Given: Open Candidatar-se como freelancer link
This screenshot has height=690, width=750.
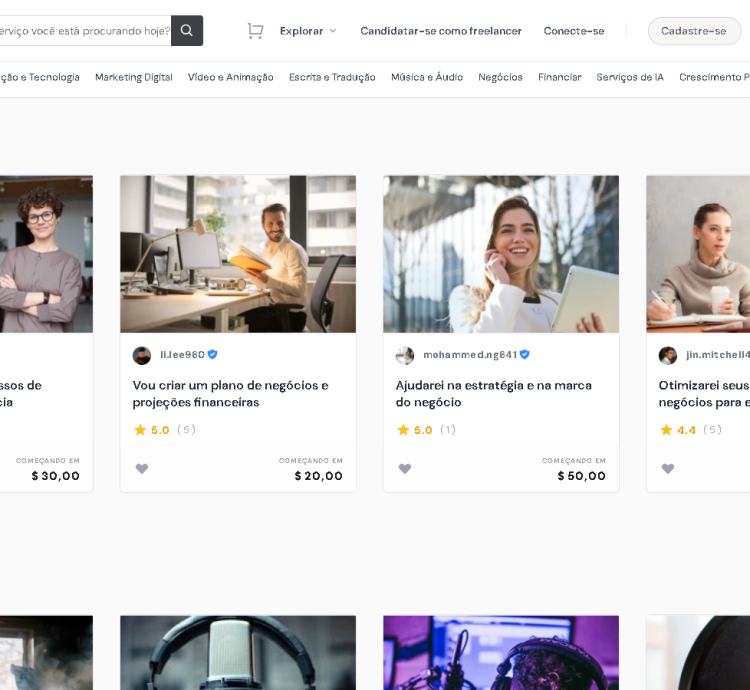Looking at the screenshot, I should (441, 31).
